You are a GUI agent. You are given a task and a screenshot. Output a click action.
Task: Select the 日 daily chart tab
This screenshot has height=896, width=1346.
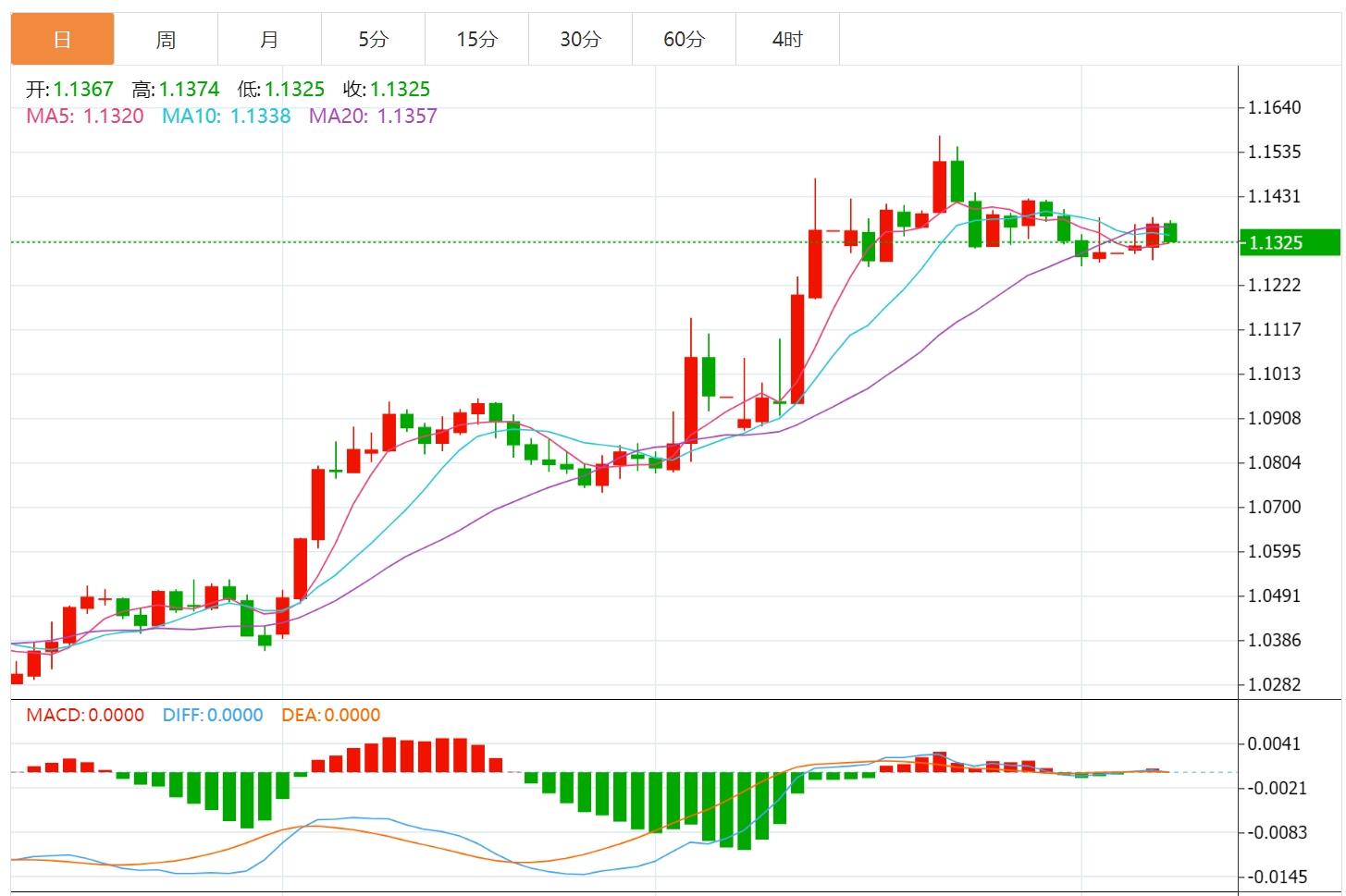click(x=62, y=39)
